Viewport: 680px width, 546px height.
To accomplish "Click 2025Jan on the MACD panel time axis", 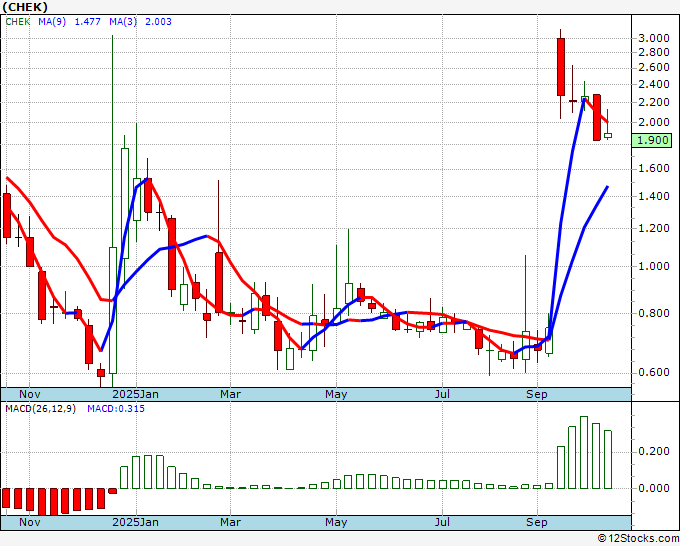I will (x=135, y=522).
